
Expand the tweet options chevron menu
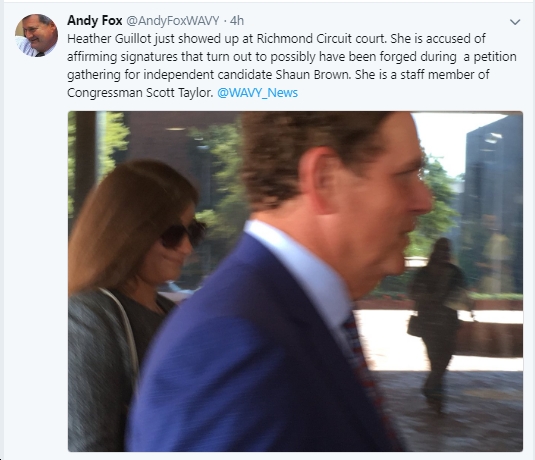click(x=515, y=22)
